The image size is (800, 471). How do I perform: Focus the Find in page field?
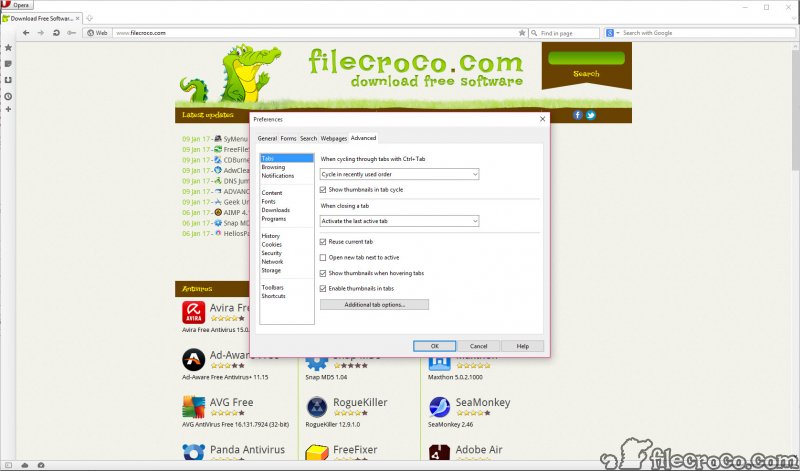564,33
